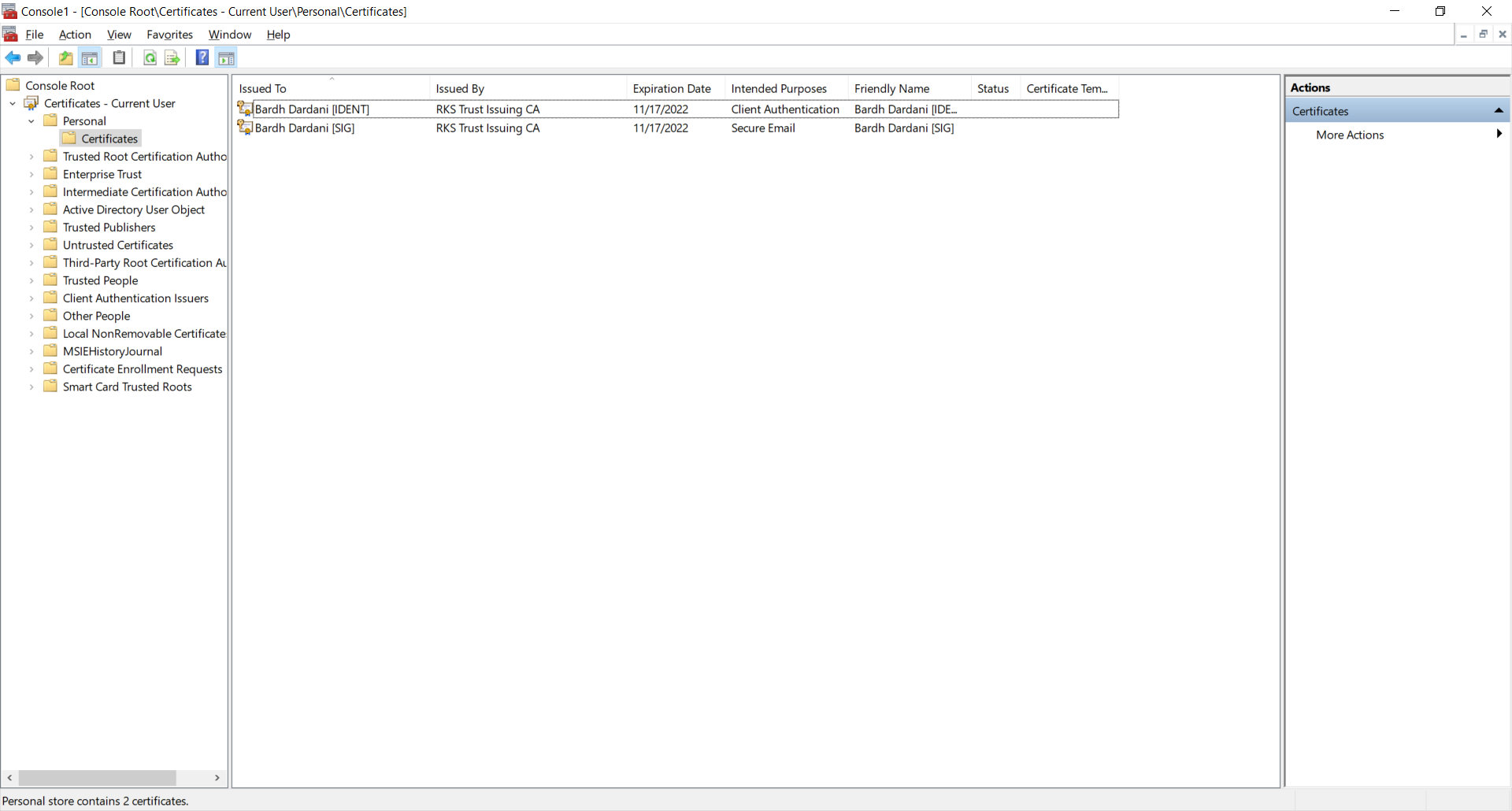Click the Back arrow toolbar button
1512x811 pixels.
[x=13, y=58]
